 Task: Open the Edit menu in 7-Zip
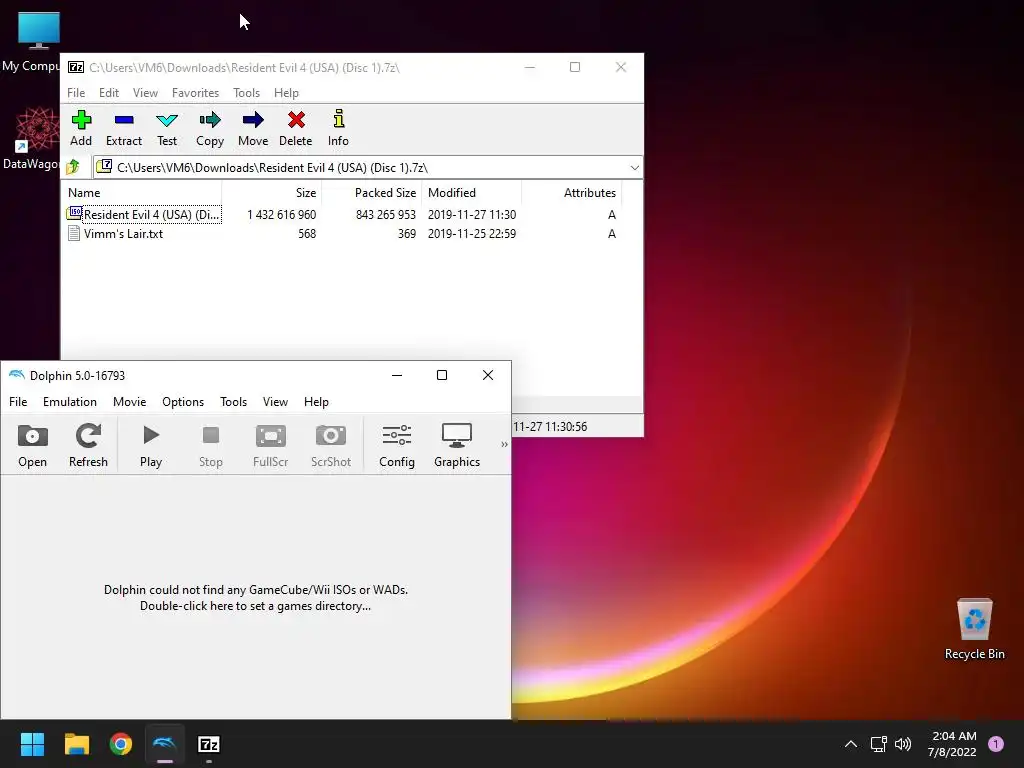point(108,93)
